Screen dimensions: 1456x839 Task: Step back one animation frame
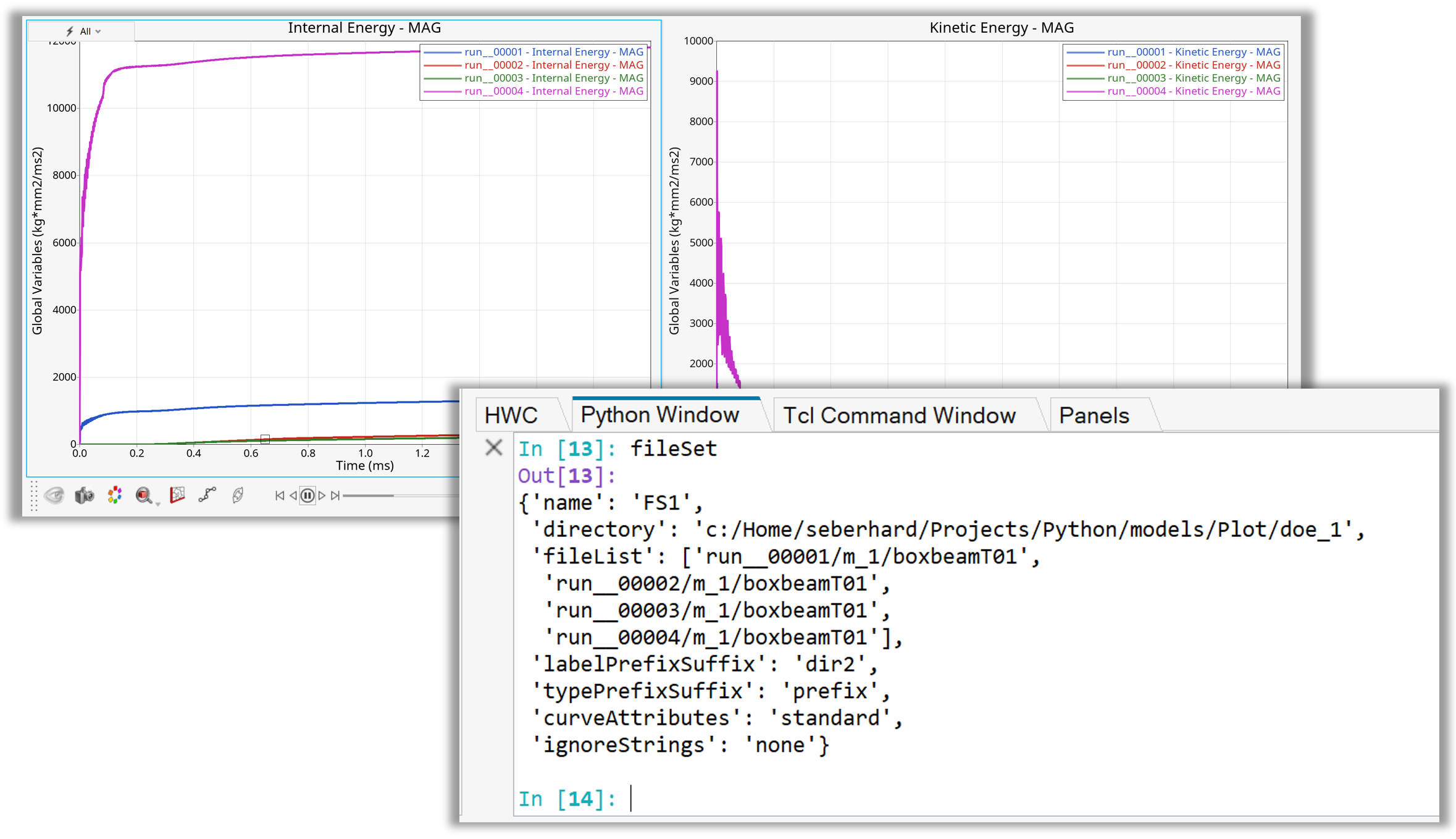(x=293, y=495)
